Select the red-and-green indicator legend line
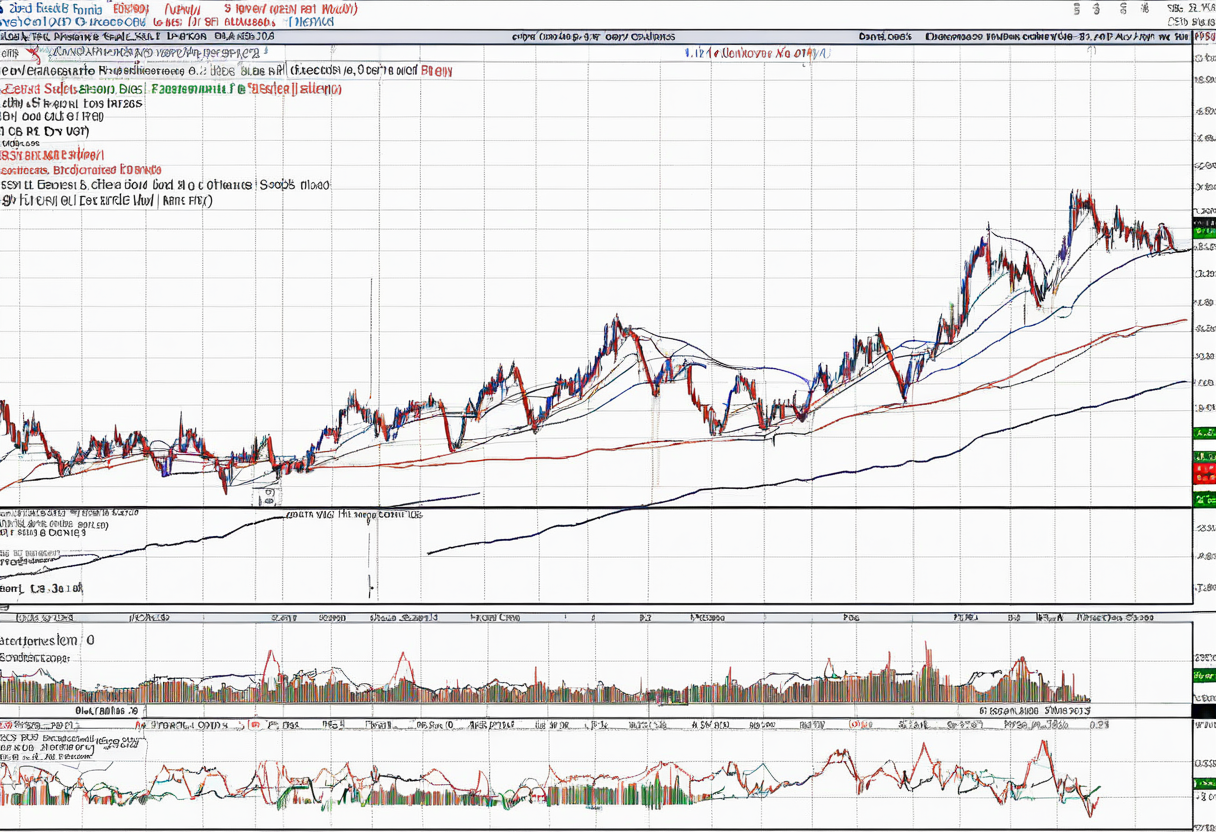 pyautogui.click(x=170, y=88)
